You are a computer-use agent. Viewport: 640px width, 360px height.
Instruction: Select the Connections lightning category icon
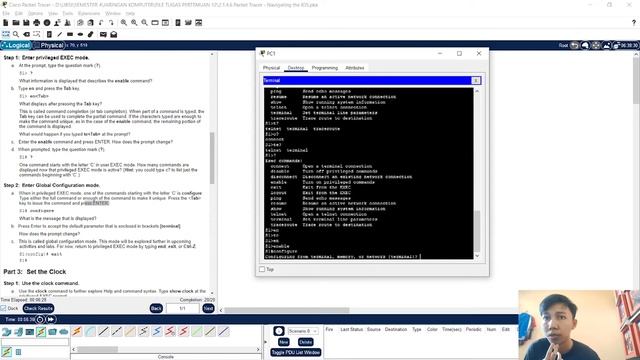41,332
